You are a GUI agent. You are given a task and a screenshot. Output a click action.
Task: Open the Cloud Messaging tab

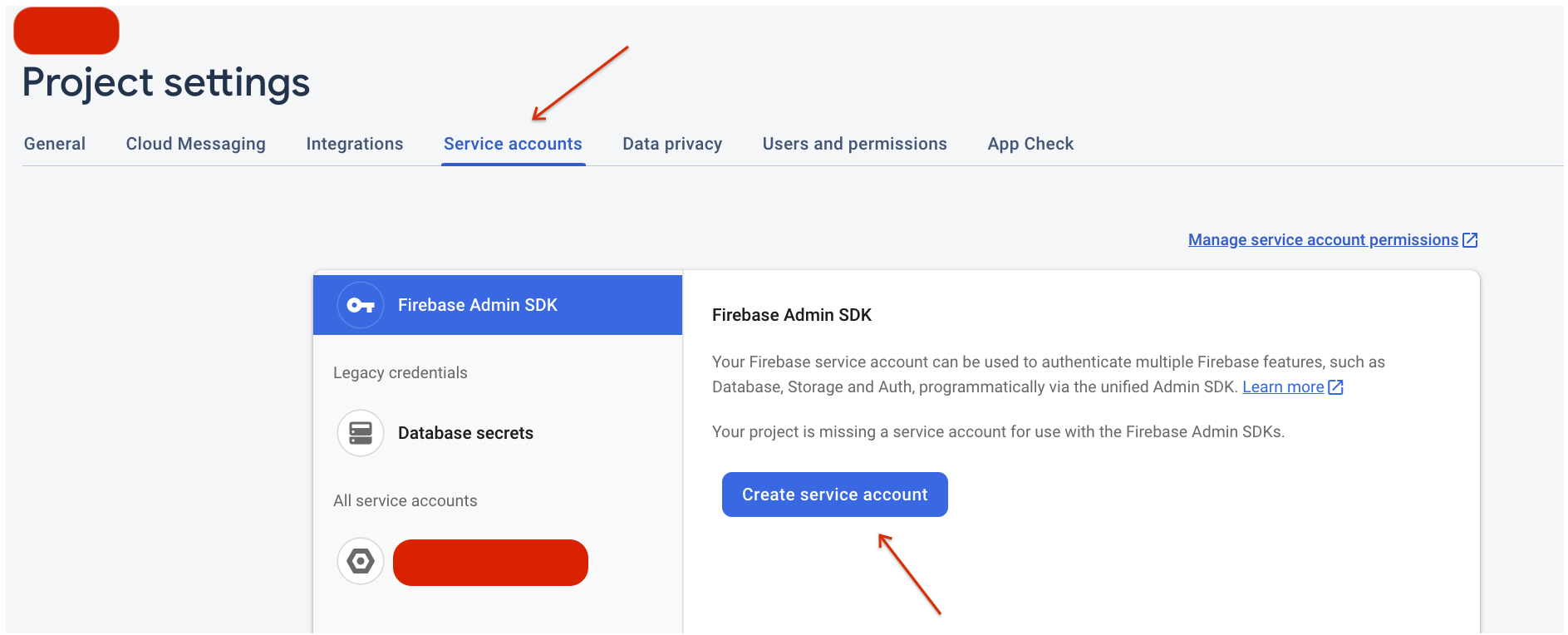[x=196, y=144]
